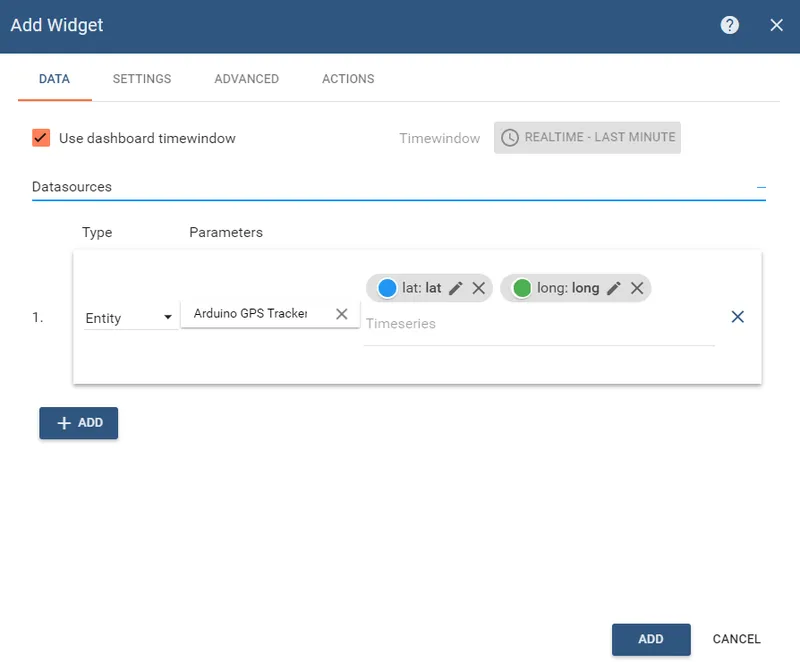The height and width of the screenshot is (662, 800).
Task: Open the Actions tab
Action: pyautogui.click(x=348, y=79)
